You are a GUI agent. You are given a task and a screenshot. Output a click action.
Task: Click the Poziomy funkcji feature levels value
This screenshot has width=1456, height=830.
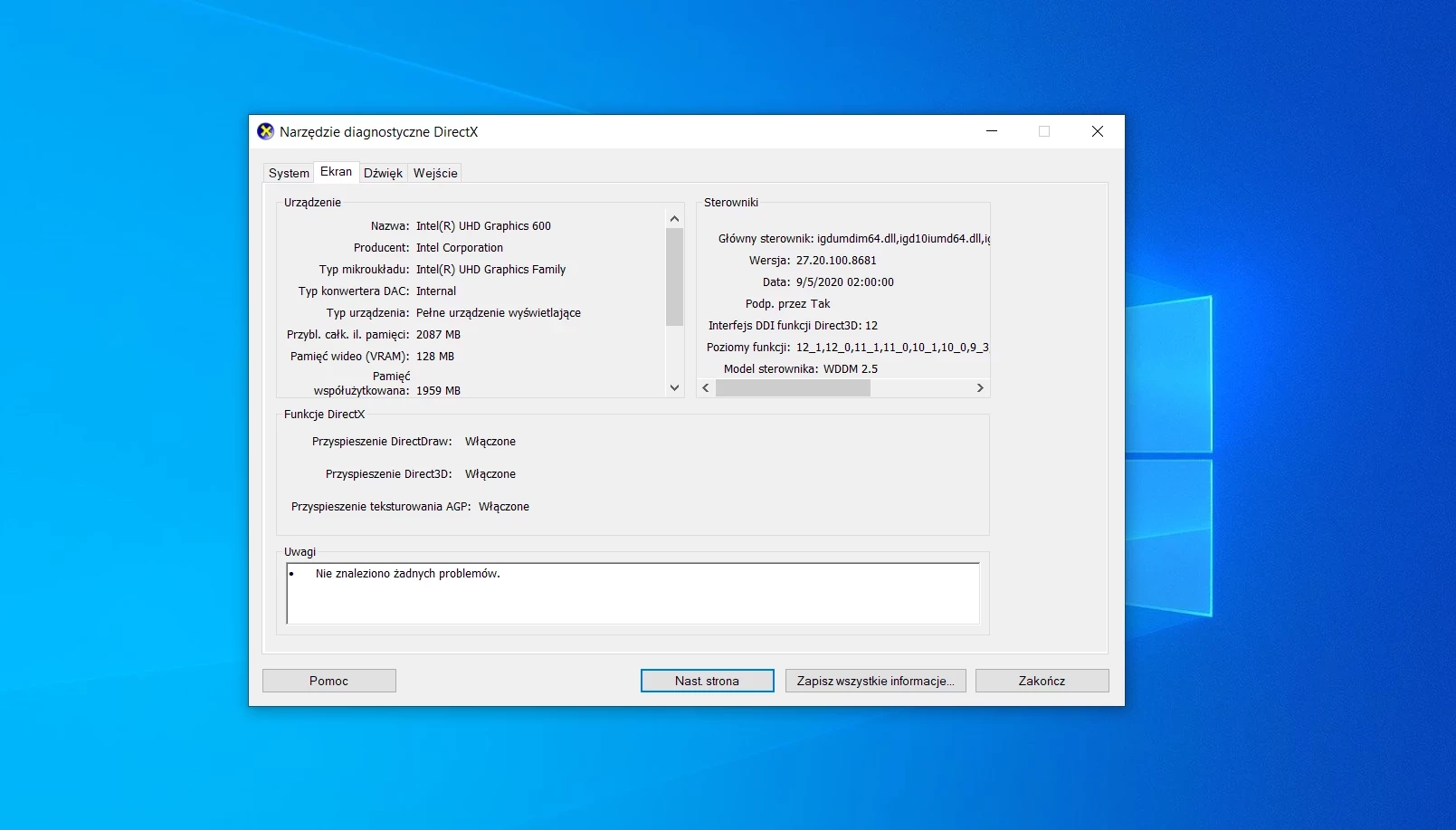tap(892, 348)
